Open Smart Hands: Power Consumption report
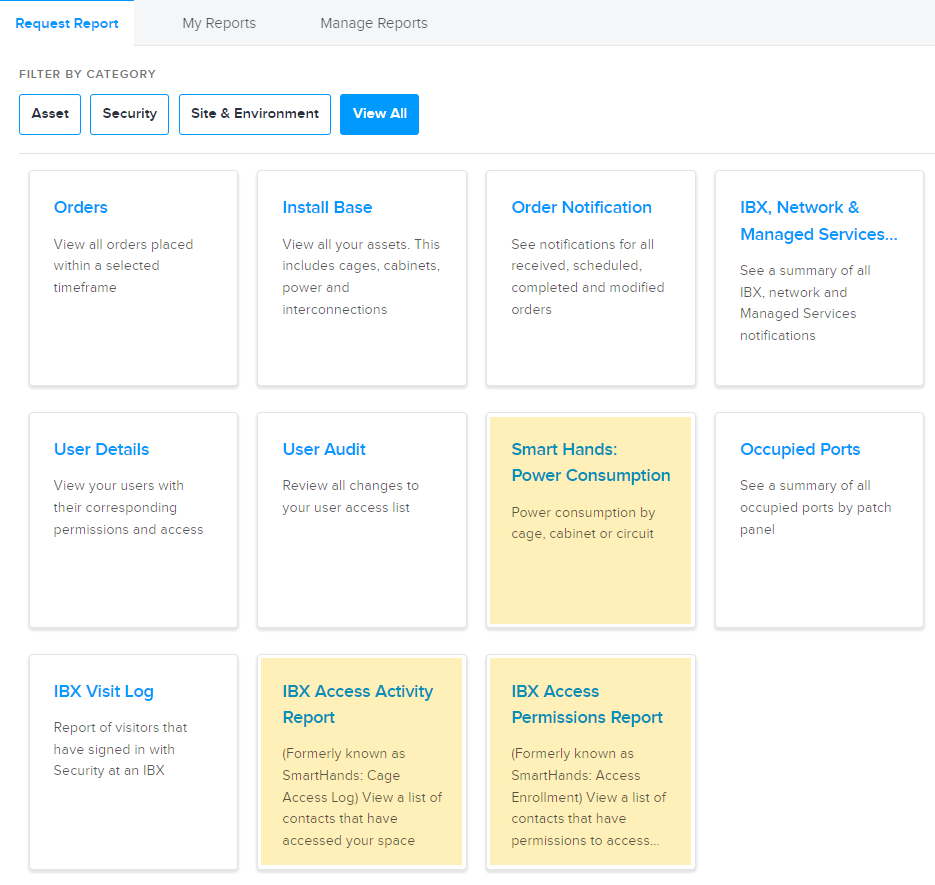Screen dimensions: 935x885 point(590,462)
